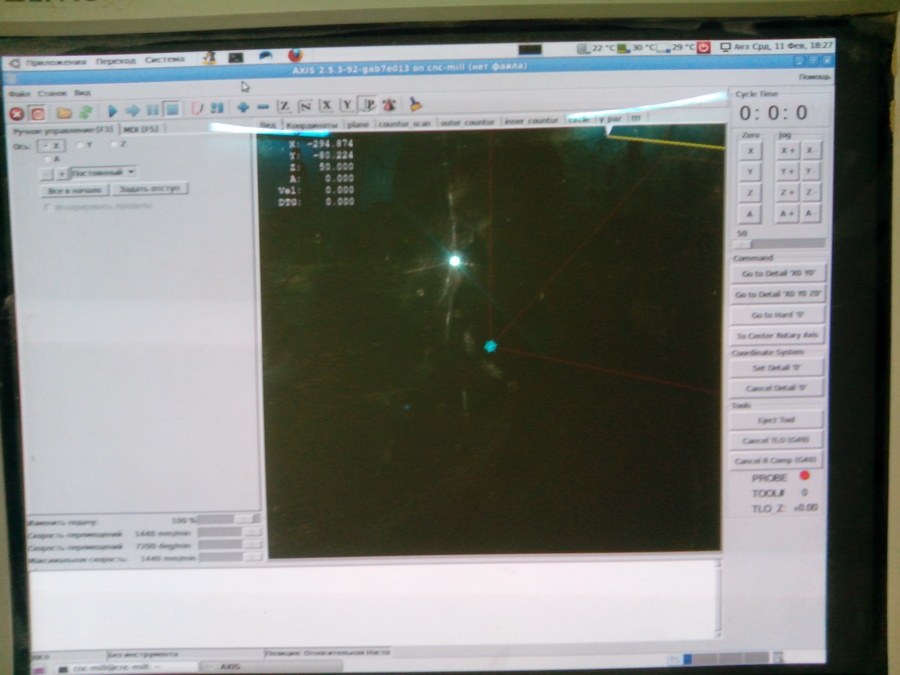Viewport: 900px width, 675px height.
Task: Click the Jog Y- button
Action: (809, 171)
